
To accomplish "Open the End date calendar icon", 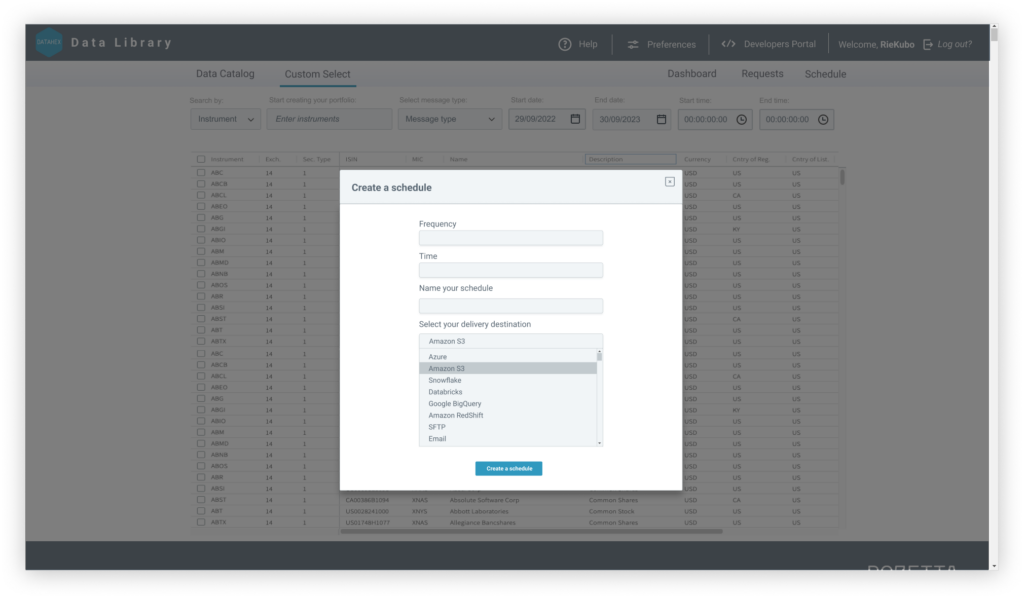I will coord(660,118).
